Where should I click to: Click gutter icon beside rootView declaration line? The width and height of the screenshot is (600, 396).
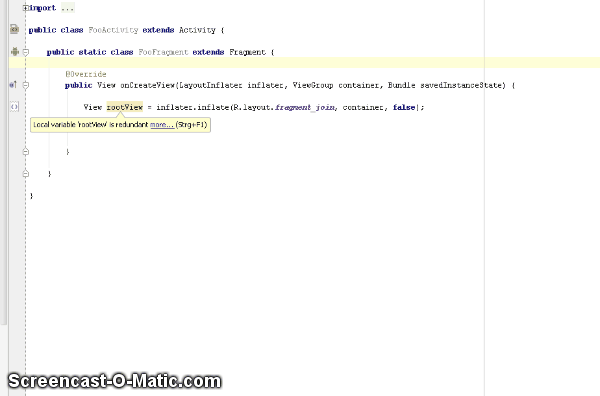(x=14, y=107)
